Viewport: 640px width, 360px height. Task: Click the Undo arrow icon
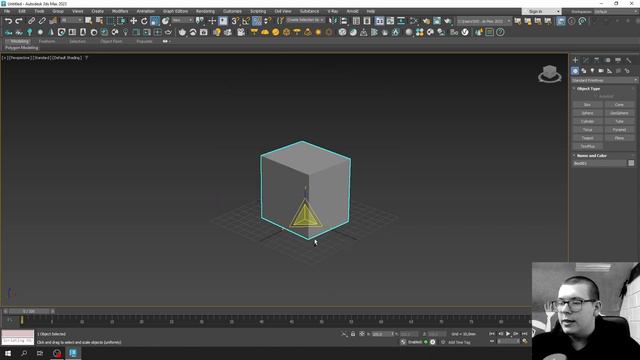[8, 21]
